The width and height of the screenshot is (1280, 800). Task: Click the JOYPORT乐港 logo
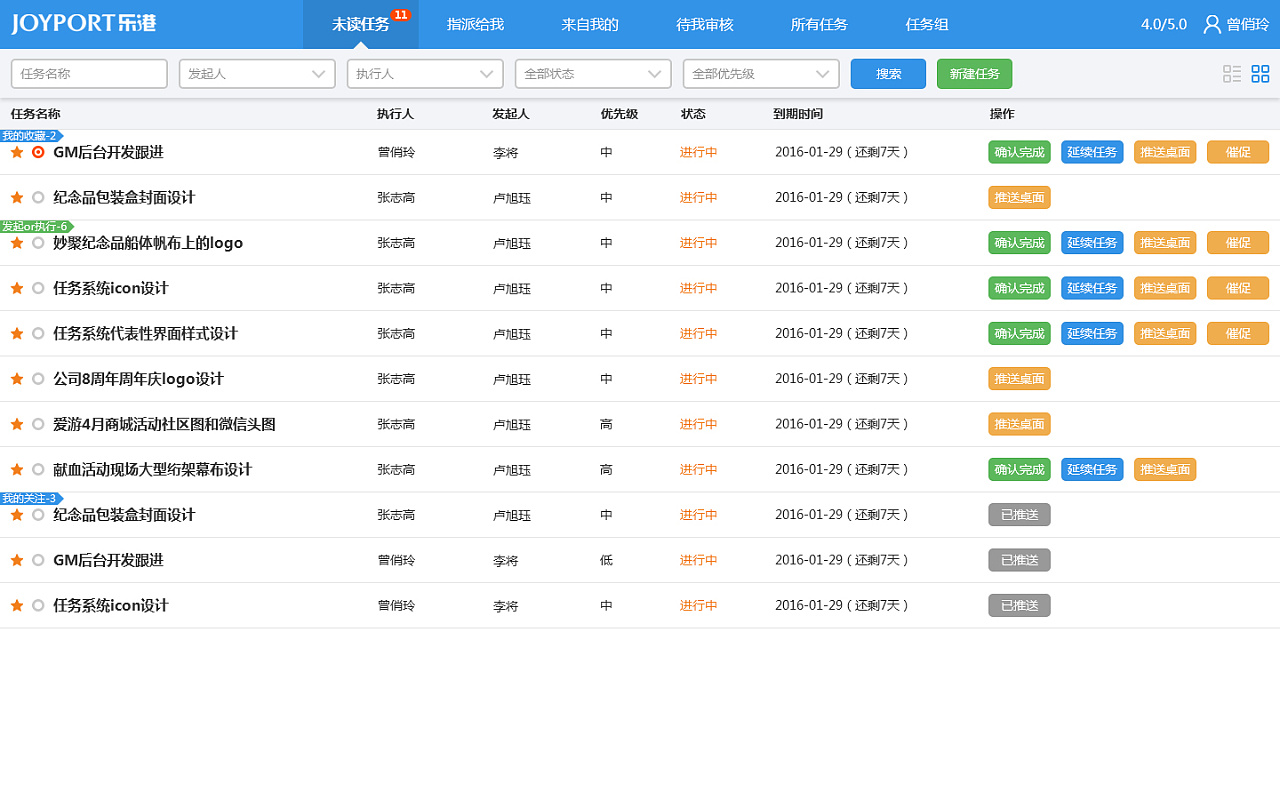(x=84, y=24)
